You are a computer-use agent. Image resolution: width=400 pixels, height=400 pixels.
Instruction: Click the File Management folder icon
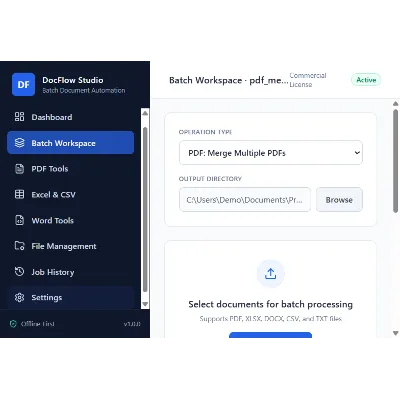pyautogui.click(x=19, y=246)
